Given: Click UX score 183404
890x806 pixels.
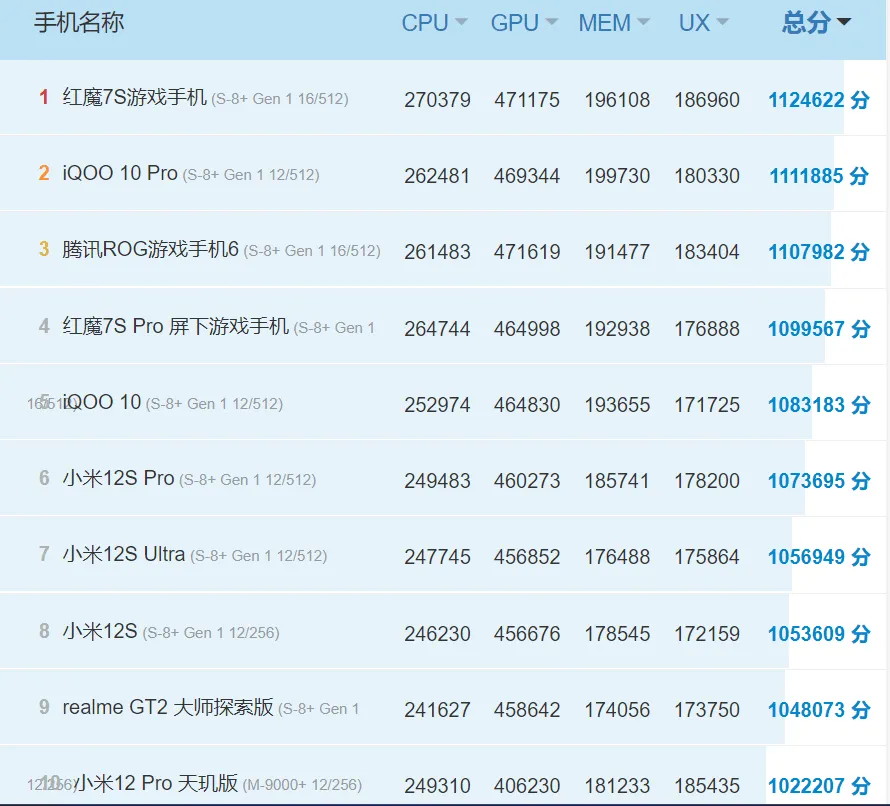Looking at the screenshot, I should pyautogui.click(x=707, y=252).
